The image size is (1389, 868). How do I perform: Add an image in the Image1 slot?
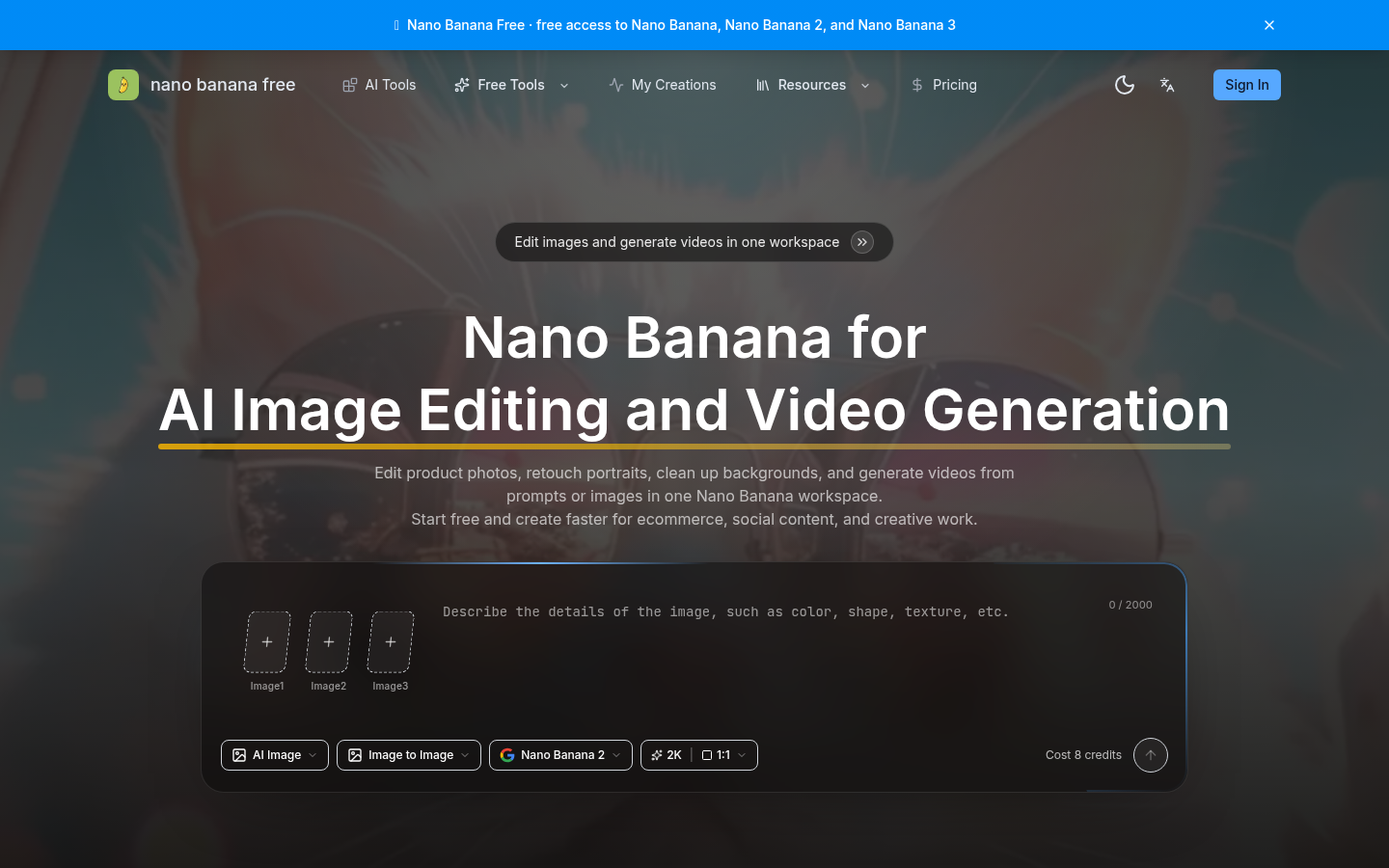pos(267,641)
